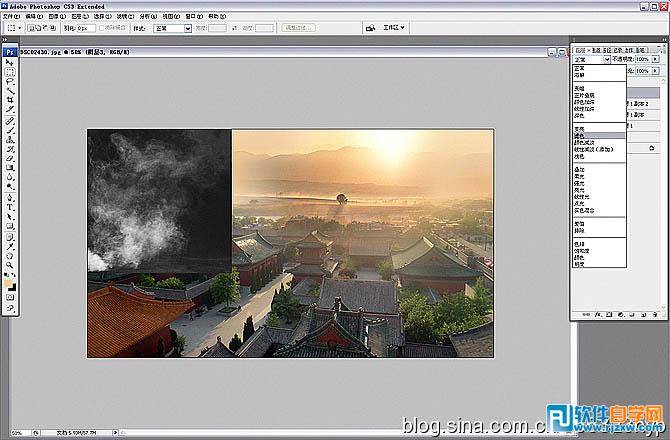This screenshot has width=670, height=440.
Task: Select the Type tool
Action: coord(10,207)
